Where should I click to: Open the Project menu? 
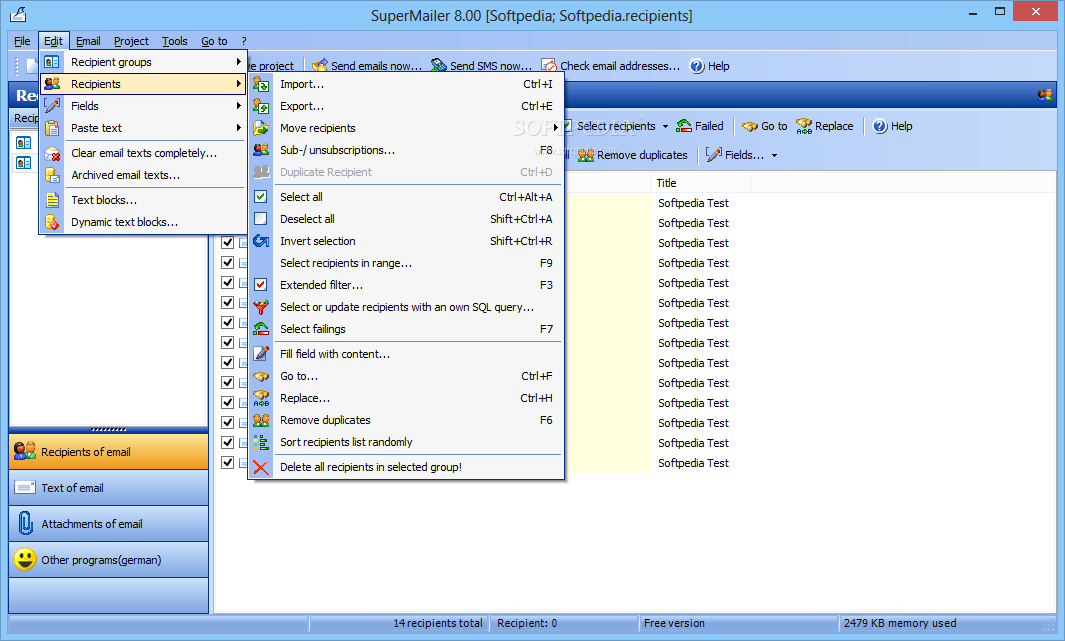tap(131, 41)
